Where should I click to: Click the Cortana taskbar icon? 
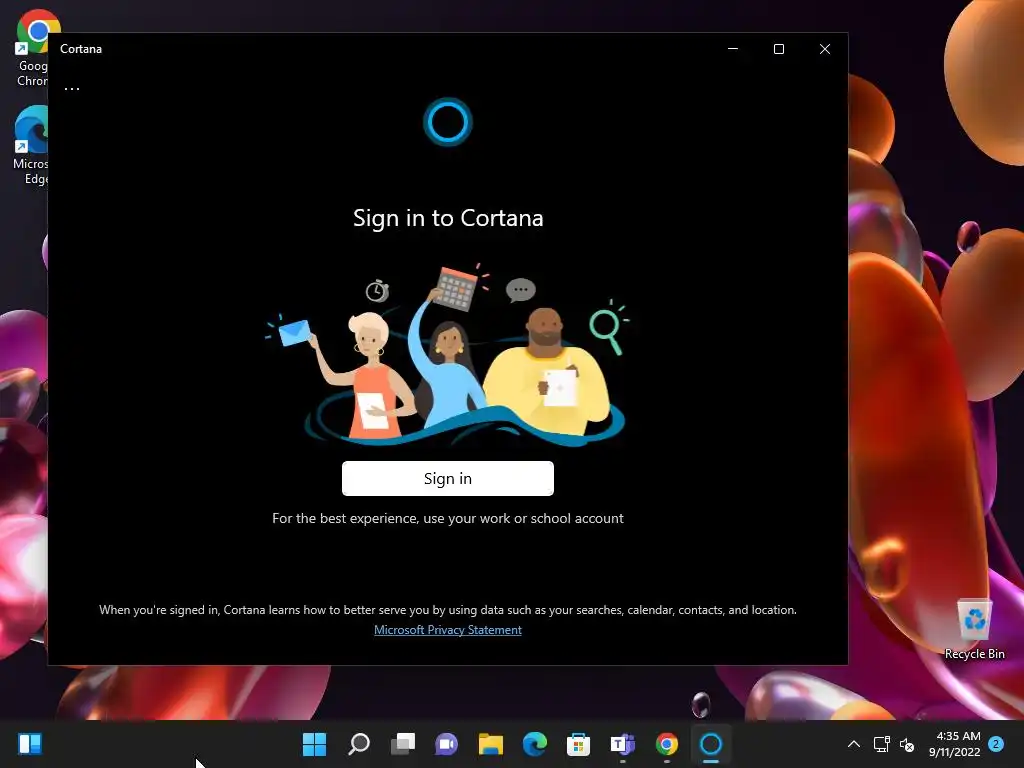pos(711,744)
